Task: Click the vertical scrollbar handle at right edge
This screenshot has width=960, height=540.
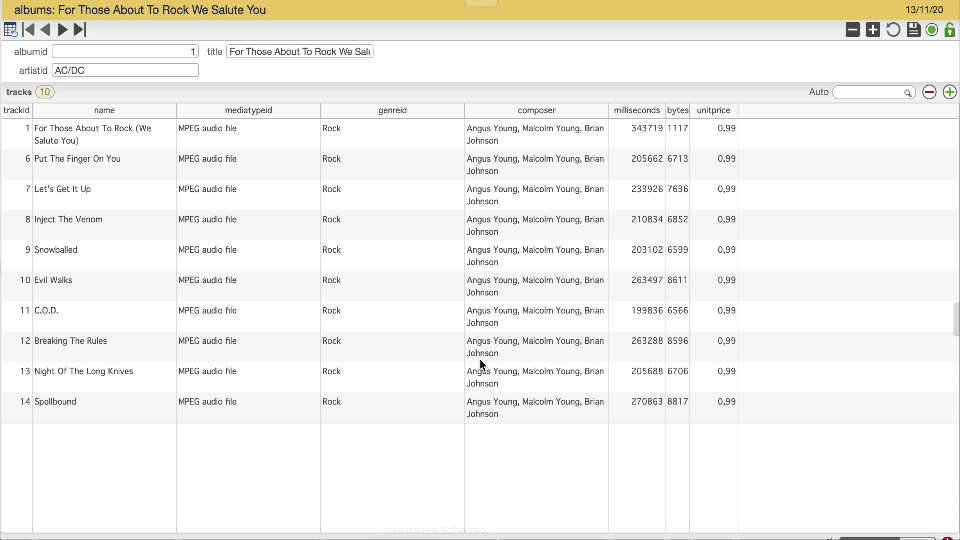Action: 956,319
